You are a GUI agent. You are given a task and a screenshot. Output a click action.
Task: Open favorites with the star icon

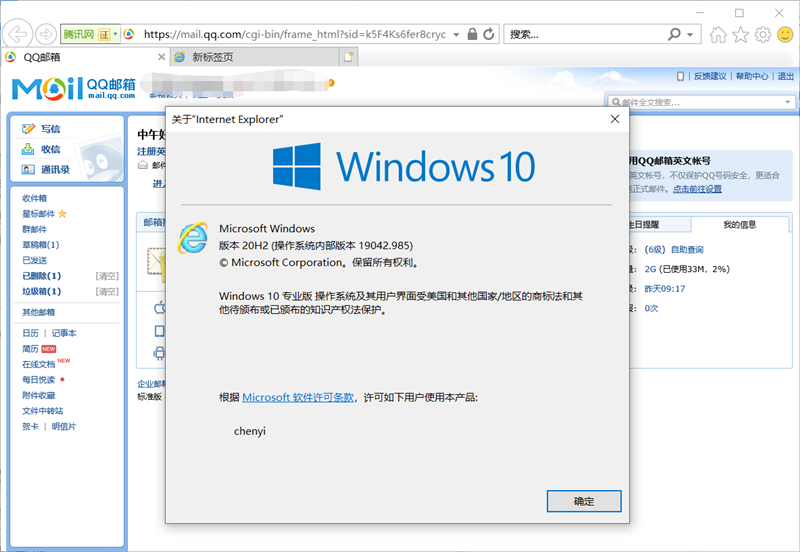[740, 35]
